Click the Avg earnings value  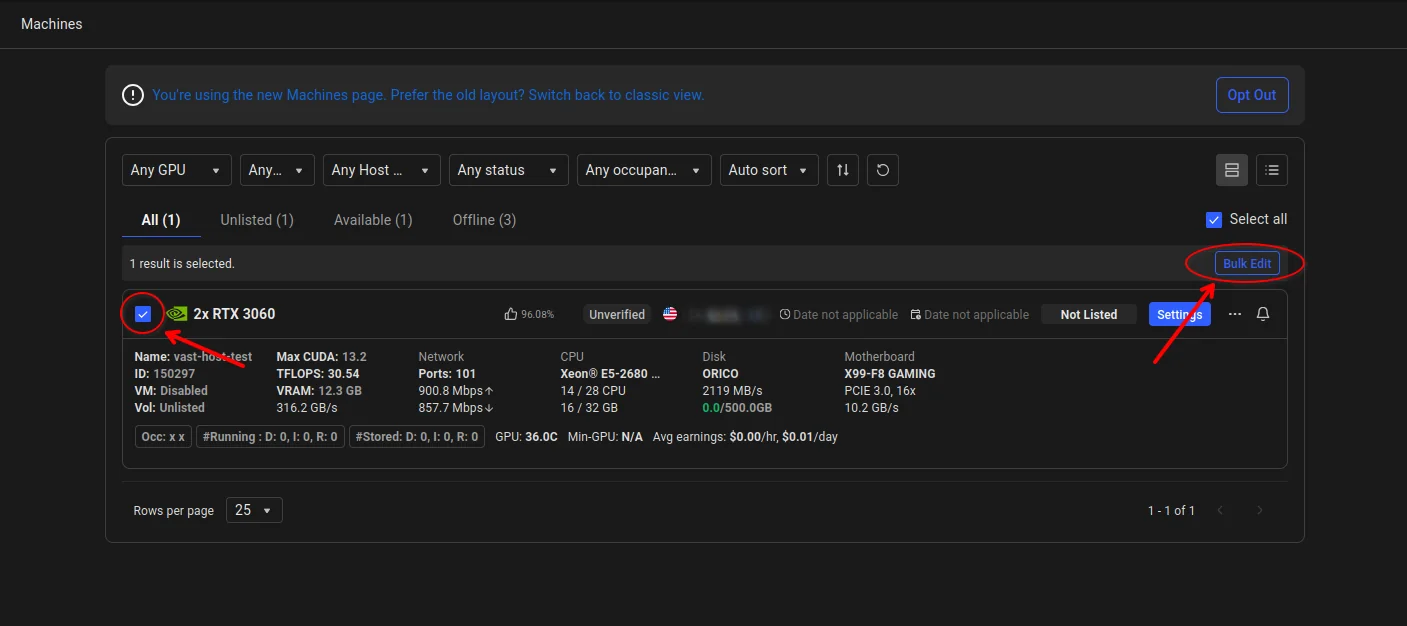[745, 437]
